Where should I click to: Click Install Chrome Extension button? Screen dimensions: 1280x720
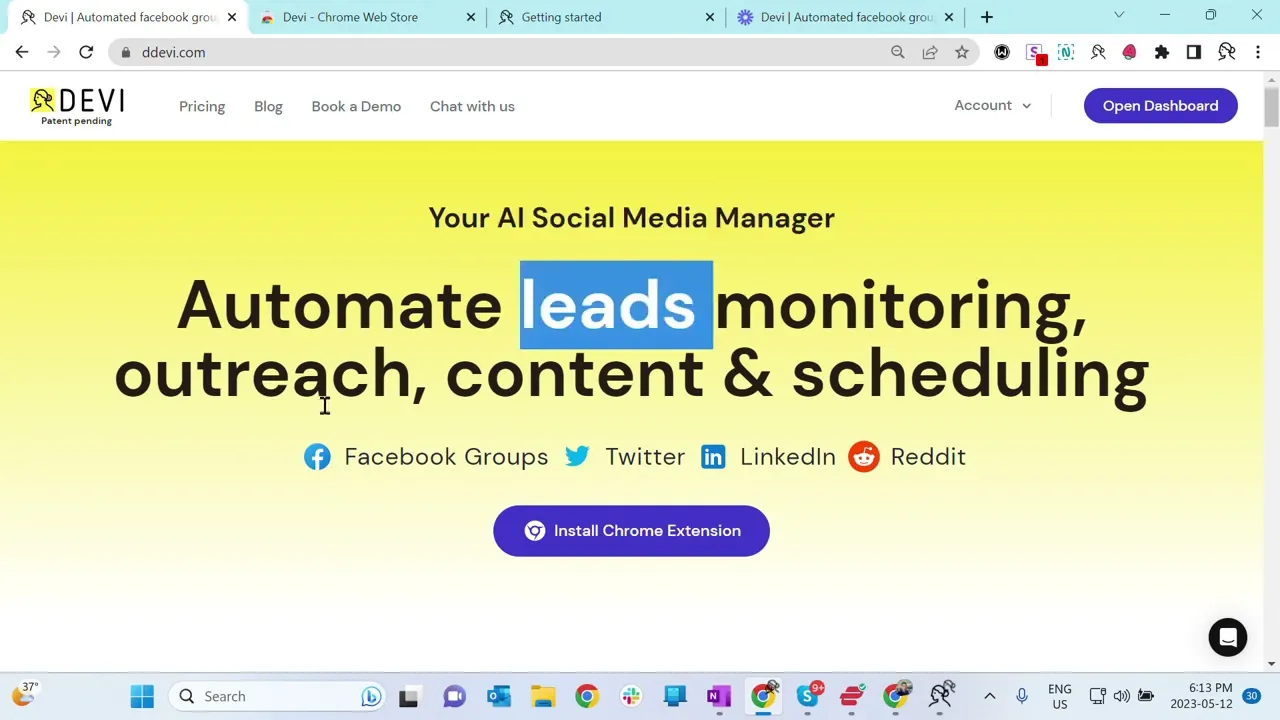pyautogui.click(x=631, y=531)
